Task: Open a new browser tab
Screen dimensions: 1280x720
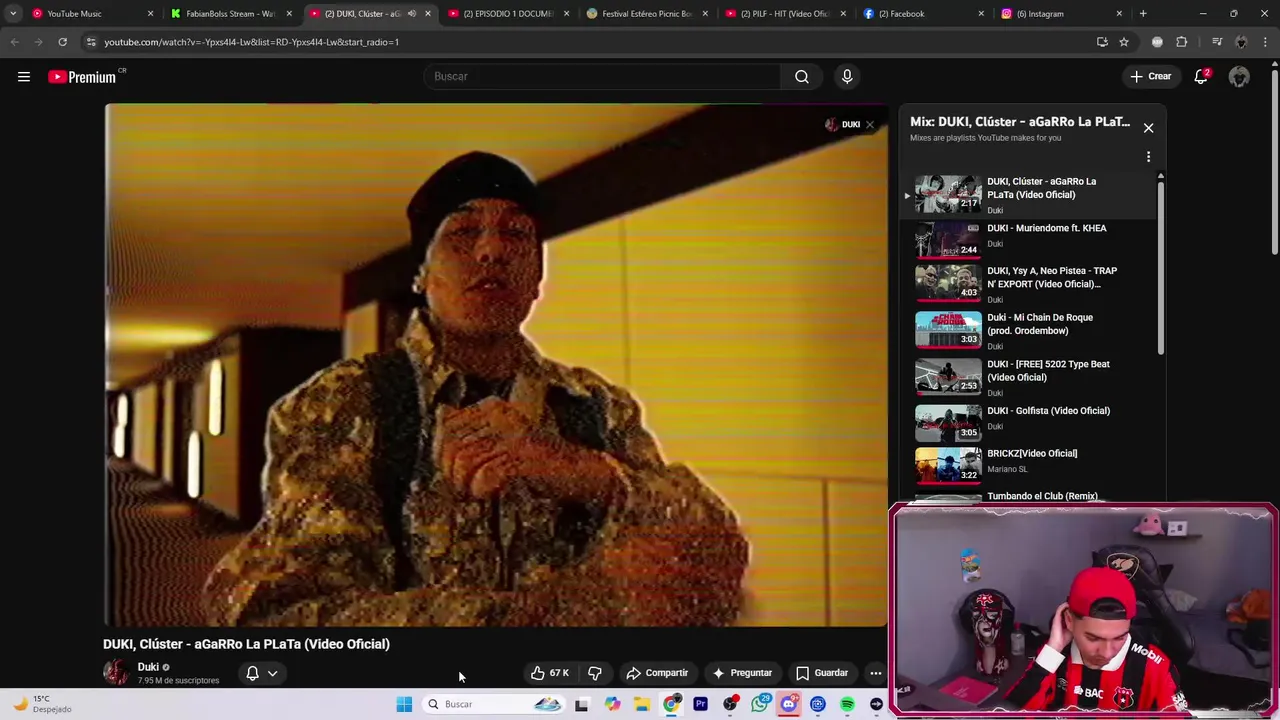Action: pyautogui.click(x=1143, y=14)
